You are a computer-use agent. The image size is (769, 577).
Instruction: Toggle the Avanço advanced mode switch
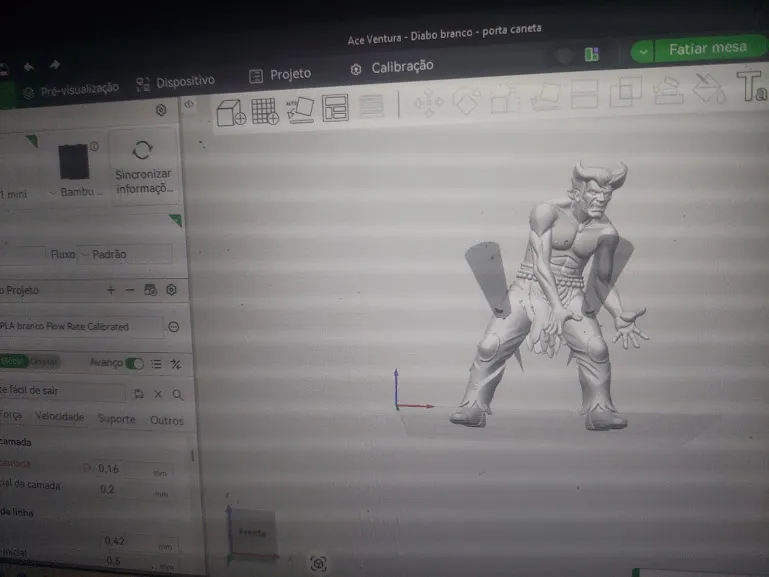134,363
